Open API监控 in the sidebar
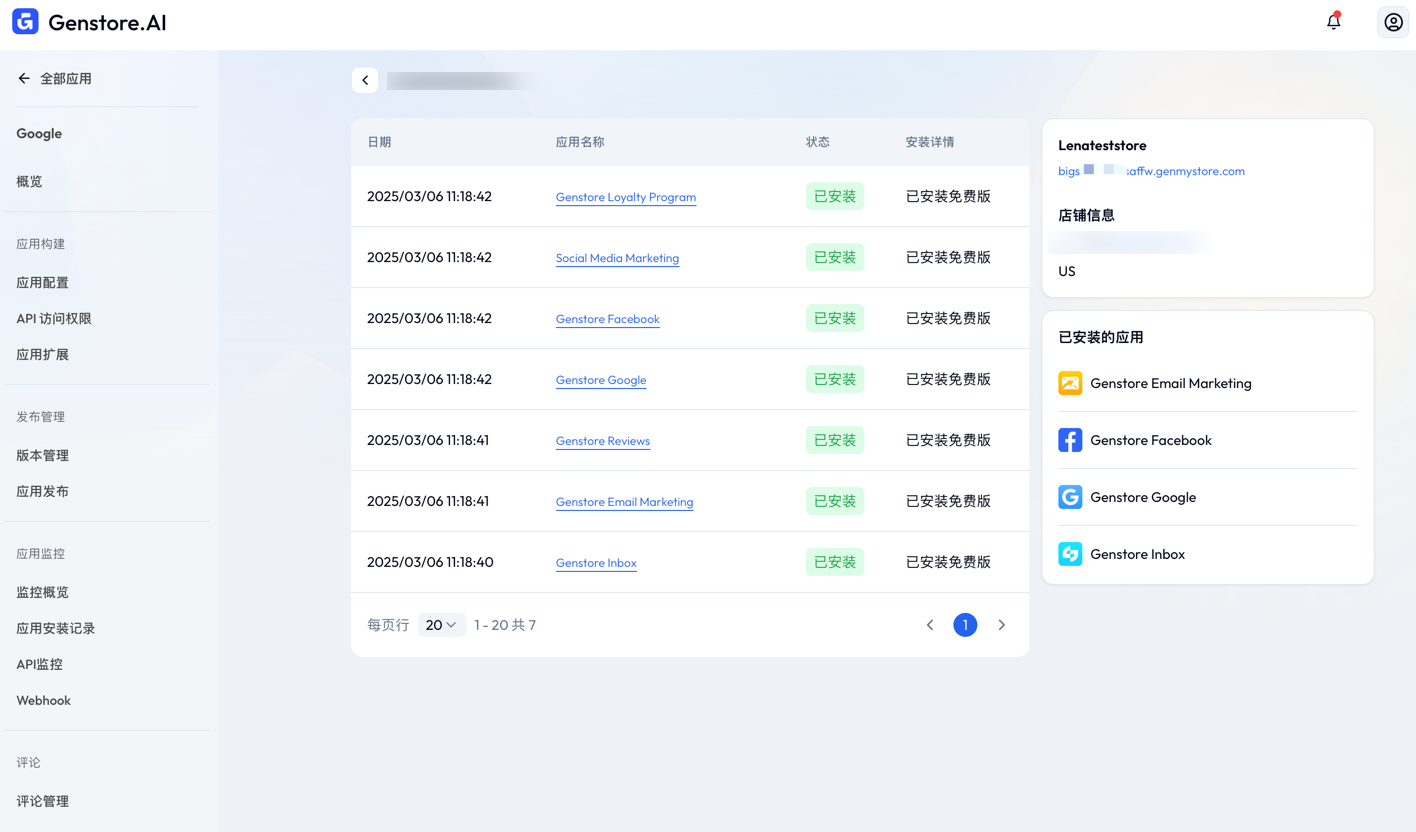Image resolution: width=1416 pixels, height=832 pixels. coord(39,664)
